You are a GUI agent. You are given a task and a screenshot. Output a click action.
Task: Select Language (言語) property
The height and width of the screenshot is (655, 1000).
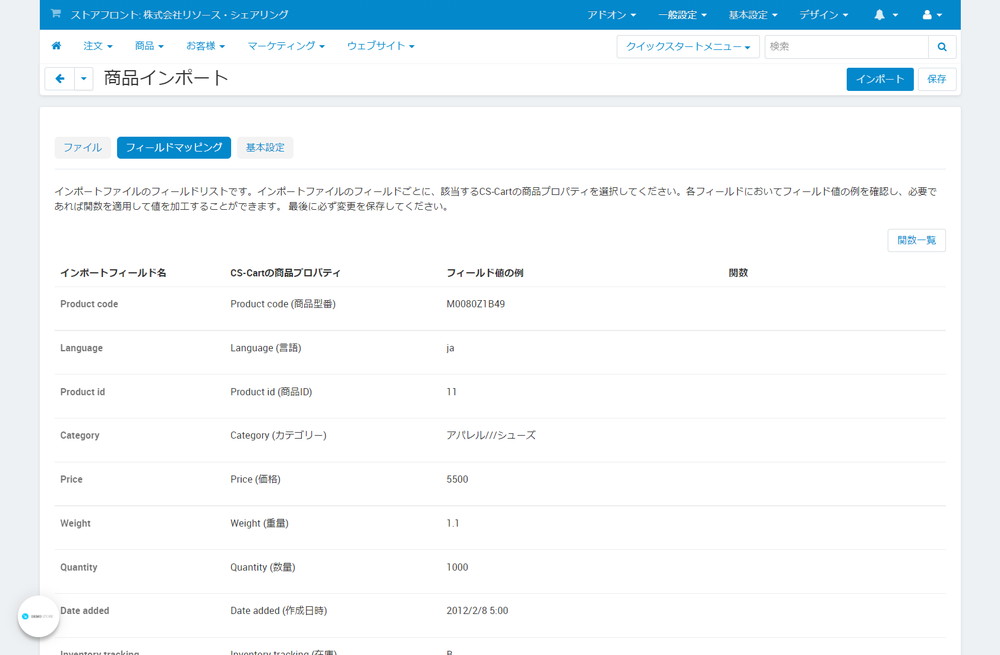265,348
